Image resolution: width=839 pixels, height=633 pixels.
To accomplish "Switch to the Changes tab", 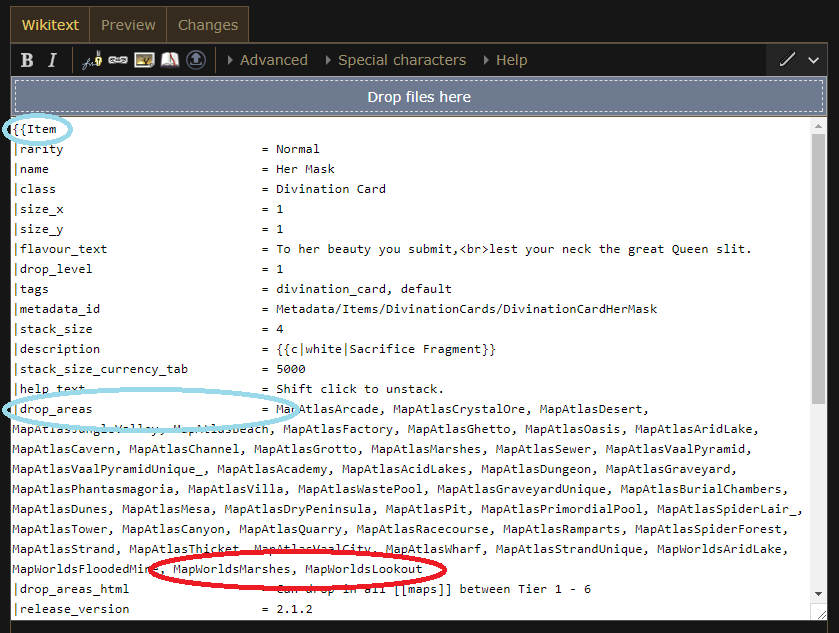I will [x=208, y=25].
